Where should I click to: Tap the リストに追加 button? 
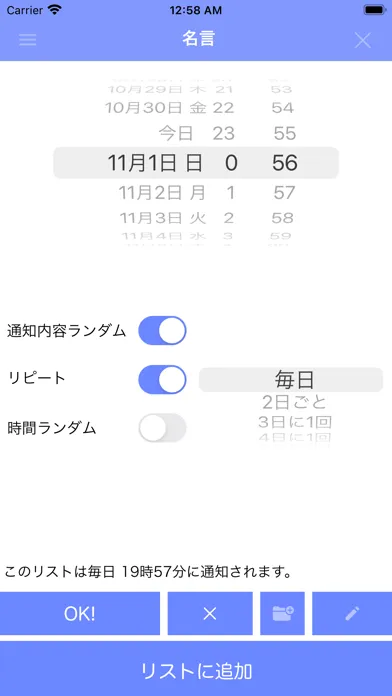(196, 669)
